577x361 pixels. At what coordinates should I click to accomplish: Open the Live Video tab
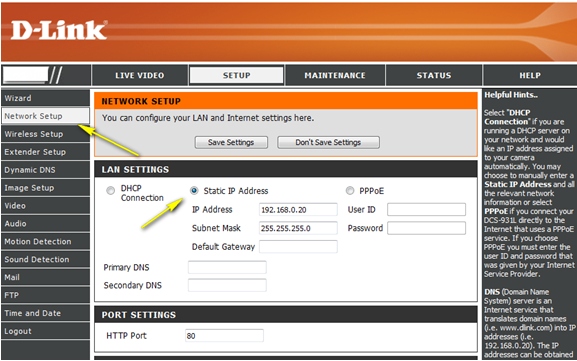[139, 75]
